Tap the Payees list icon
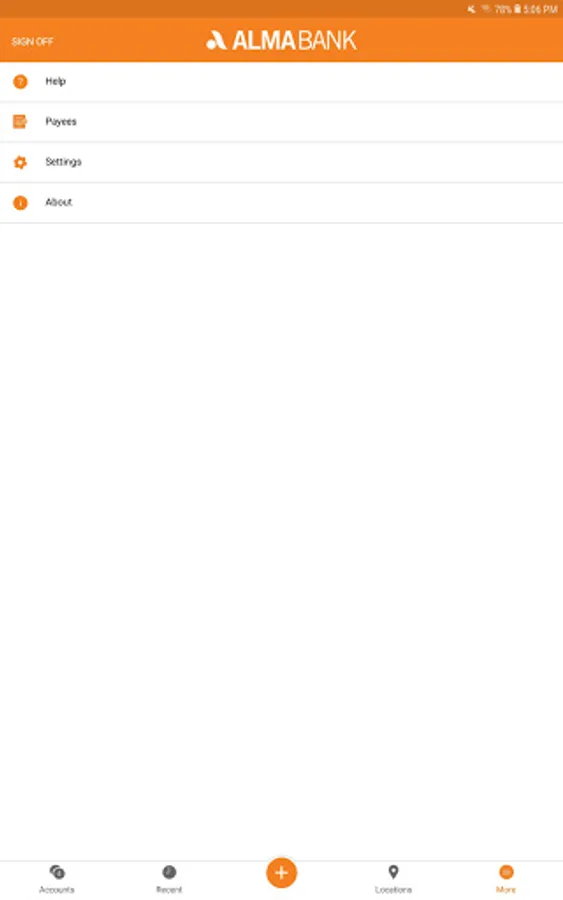This screenshot has height=900, width=563. click(x=20, y=122)
